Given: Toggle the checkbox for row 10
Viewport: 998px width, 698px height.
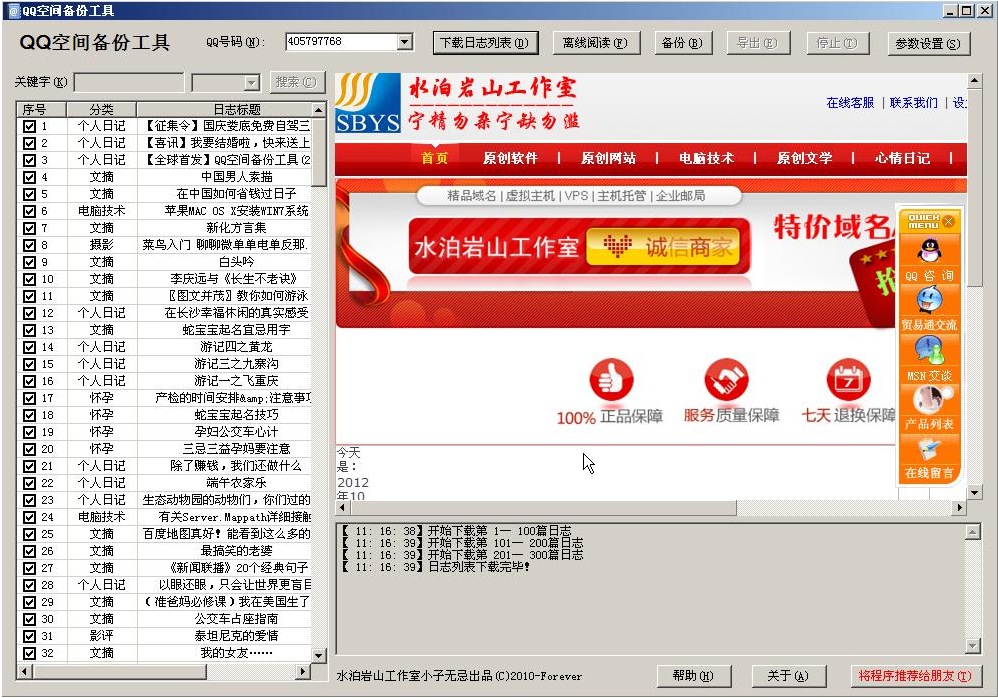Looking at the screenshot, I should (x=29, y=279).
